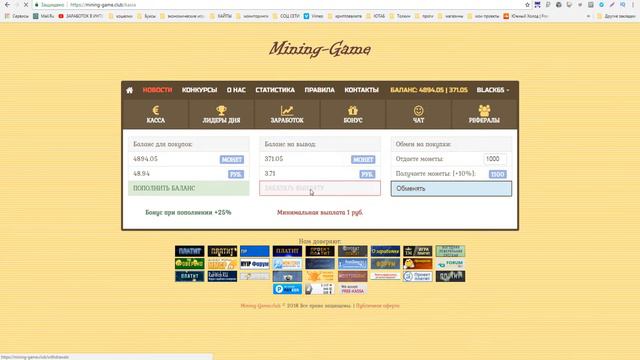The width and height of the screenshot is (640, 360).
Task: Open Лидеры дня trophy section
Action: click(x=221, y=114)
